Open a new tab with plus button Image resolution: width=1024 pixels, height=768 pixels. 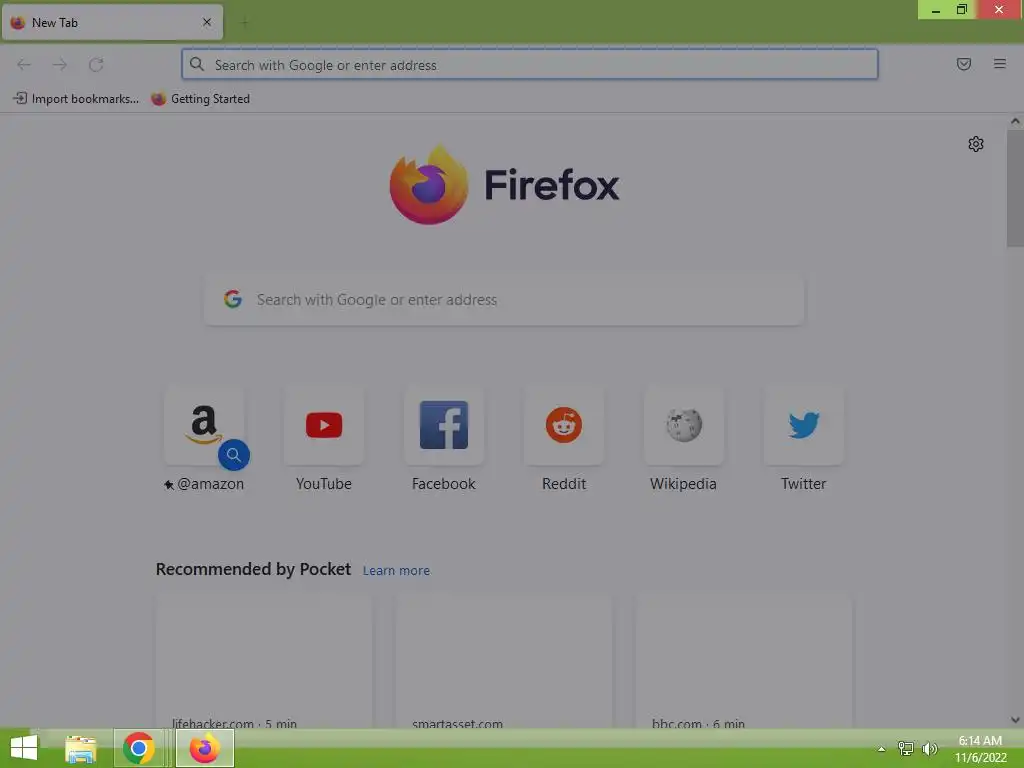click(x=244, y=23)
